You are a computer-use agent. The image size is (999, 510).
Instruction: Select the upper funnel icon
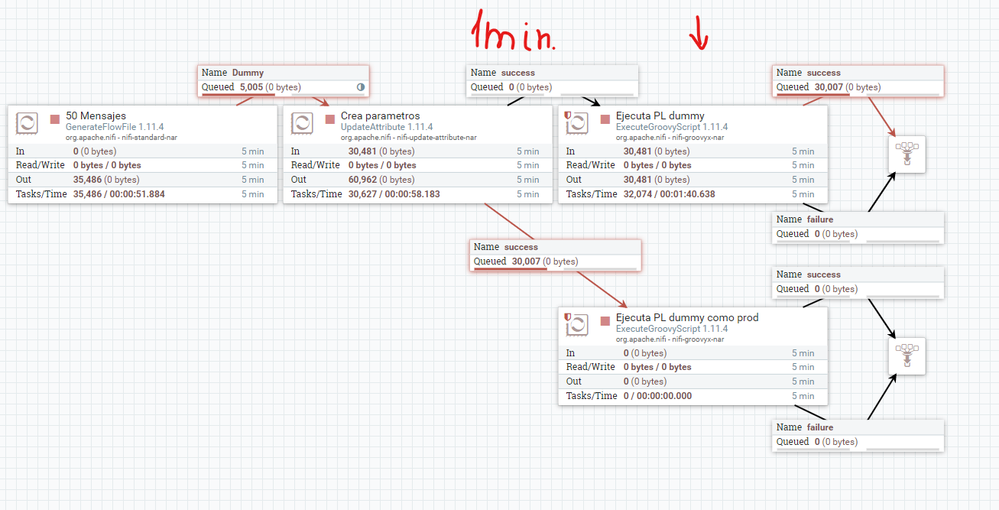[x=907, y=154]
